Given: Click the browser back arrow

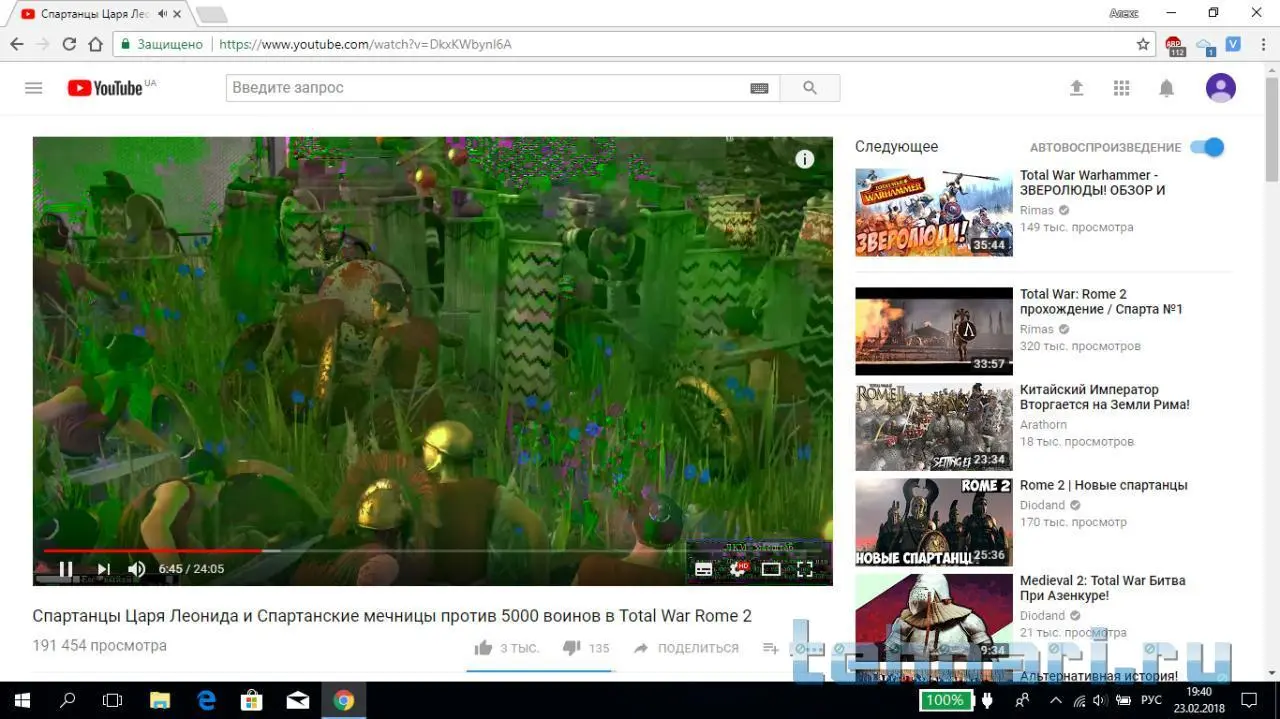Looking at the screenshot, I should 17,44.
